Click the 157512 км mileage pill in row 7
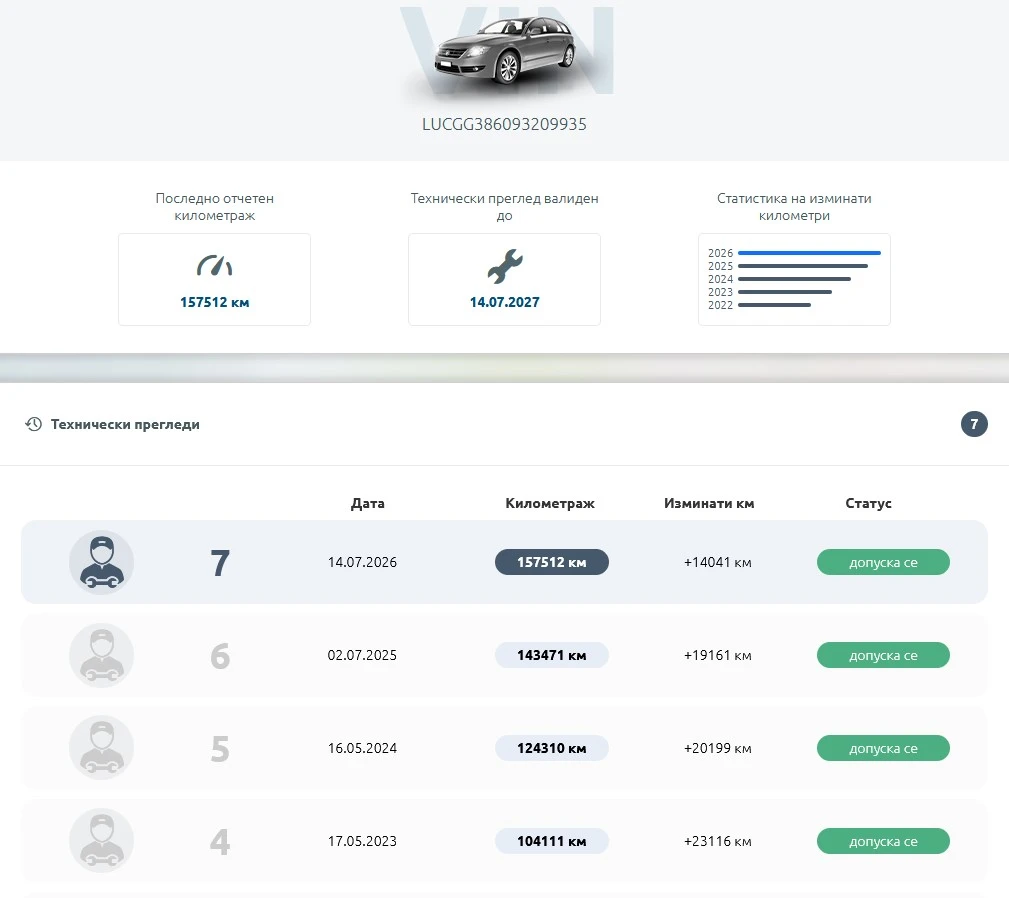The image size is (1009, 898). (x=551, y=562)
